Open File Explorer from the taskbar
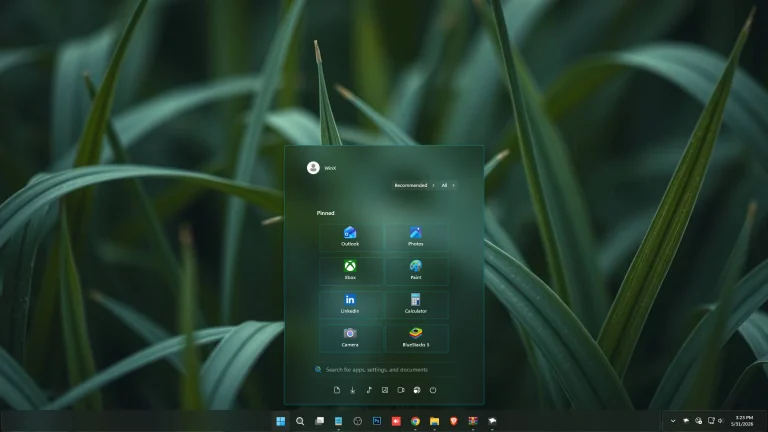This screenshot has width=768, height=432. [x=434, y=421]
